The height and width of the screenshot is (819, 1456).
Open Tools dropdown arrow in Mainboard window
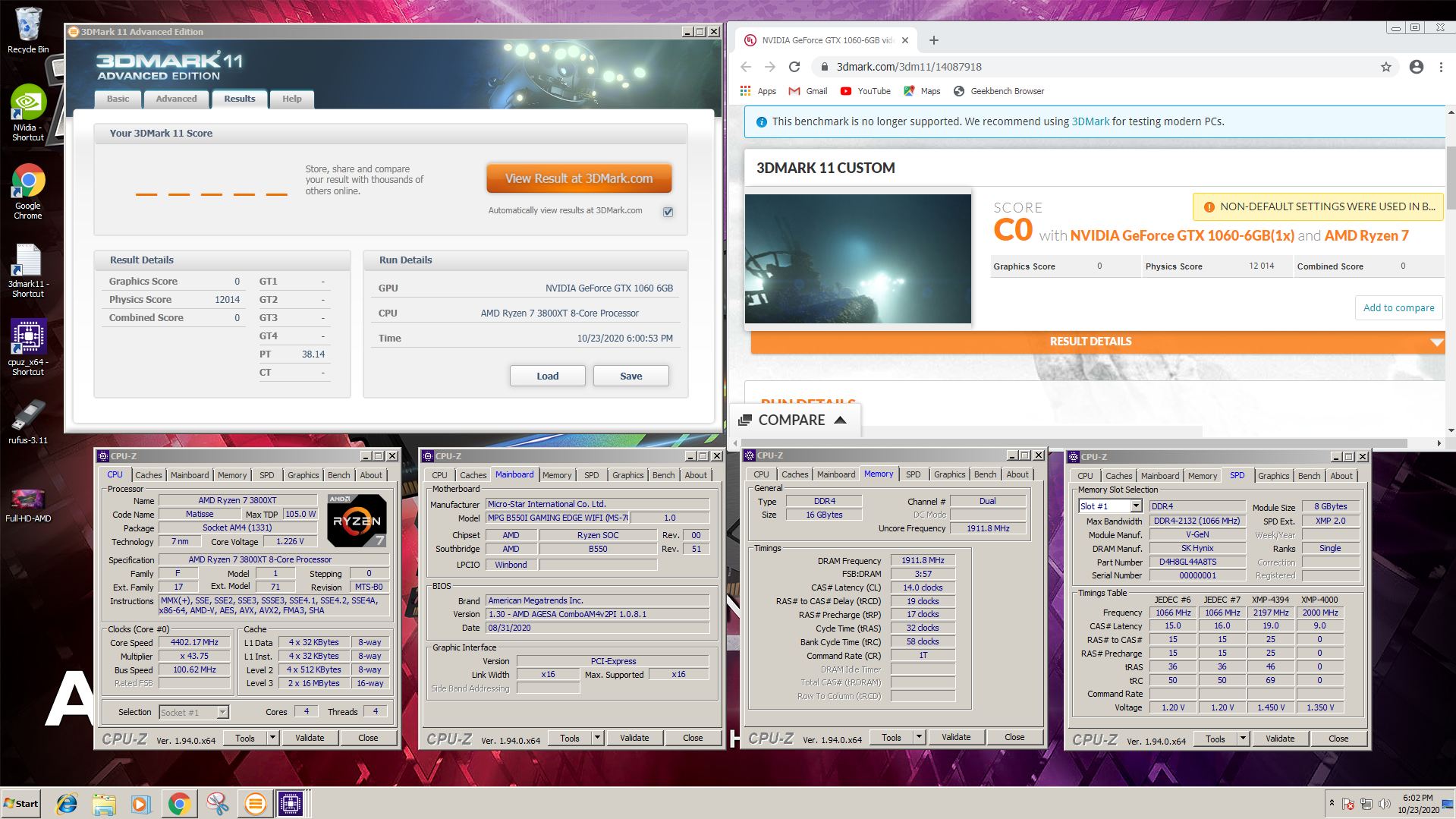(x=597, y=738)
